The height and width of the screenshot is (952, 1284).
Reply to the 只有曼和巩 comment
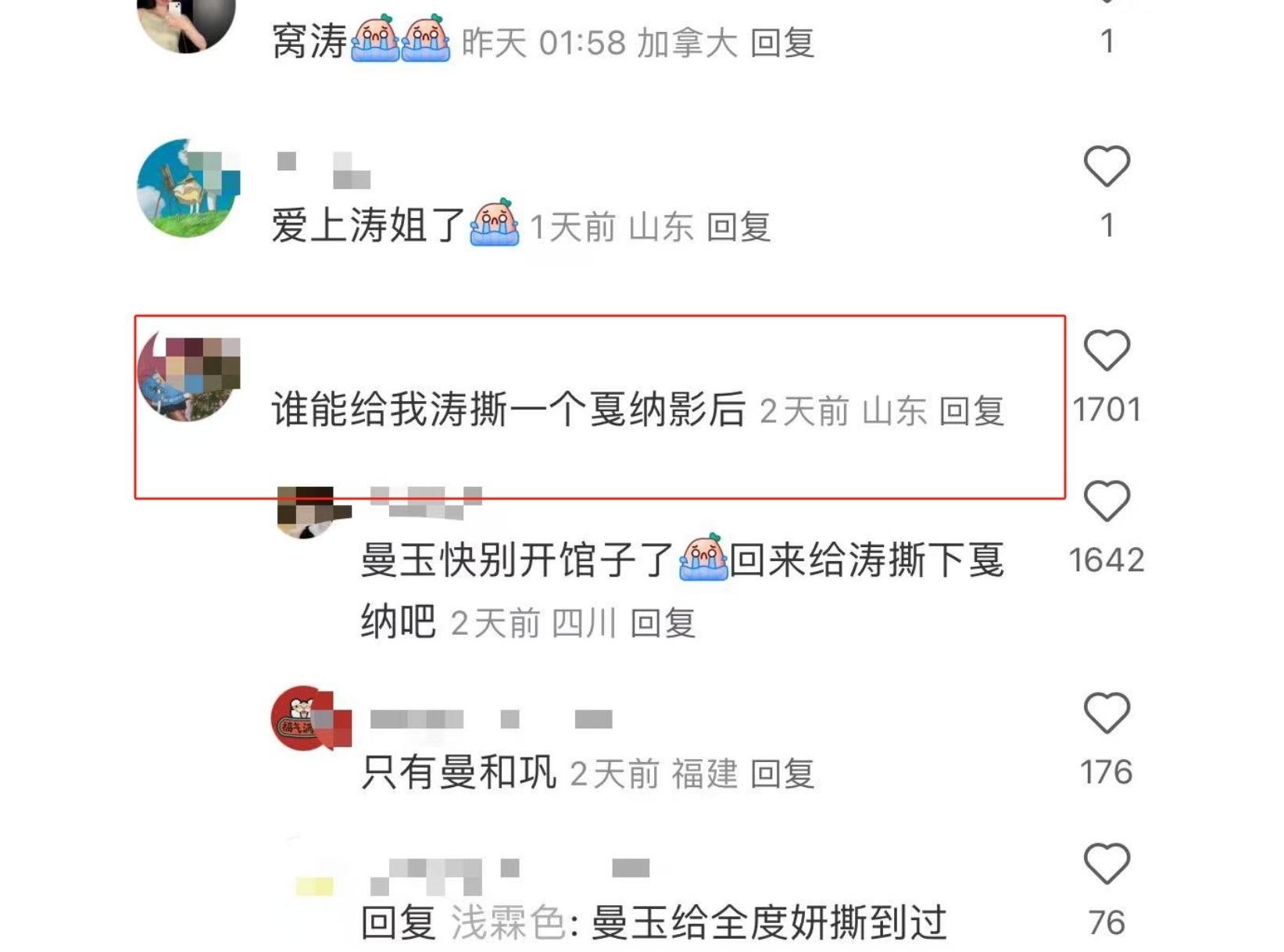[x=782, y=774]
